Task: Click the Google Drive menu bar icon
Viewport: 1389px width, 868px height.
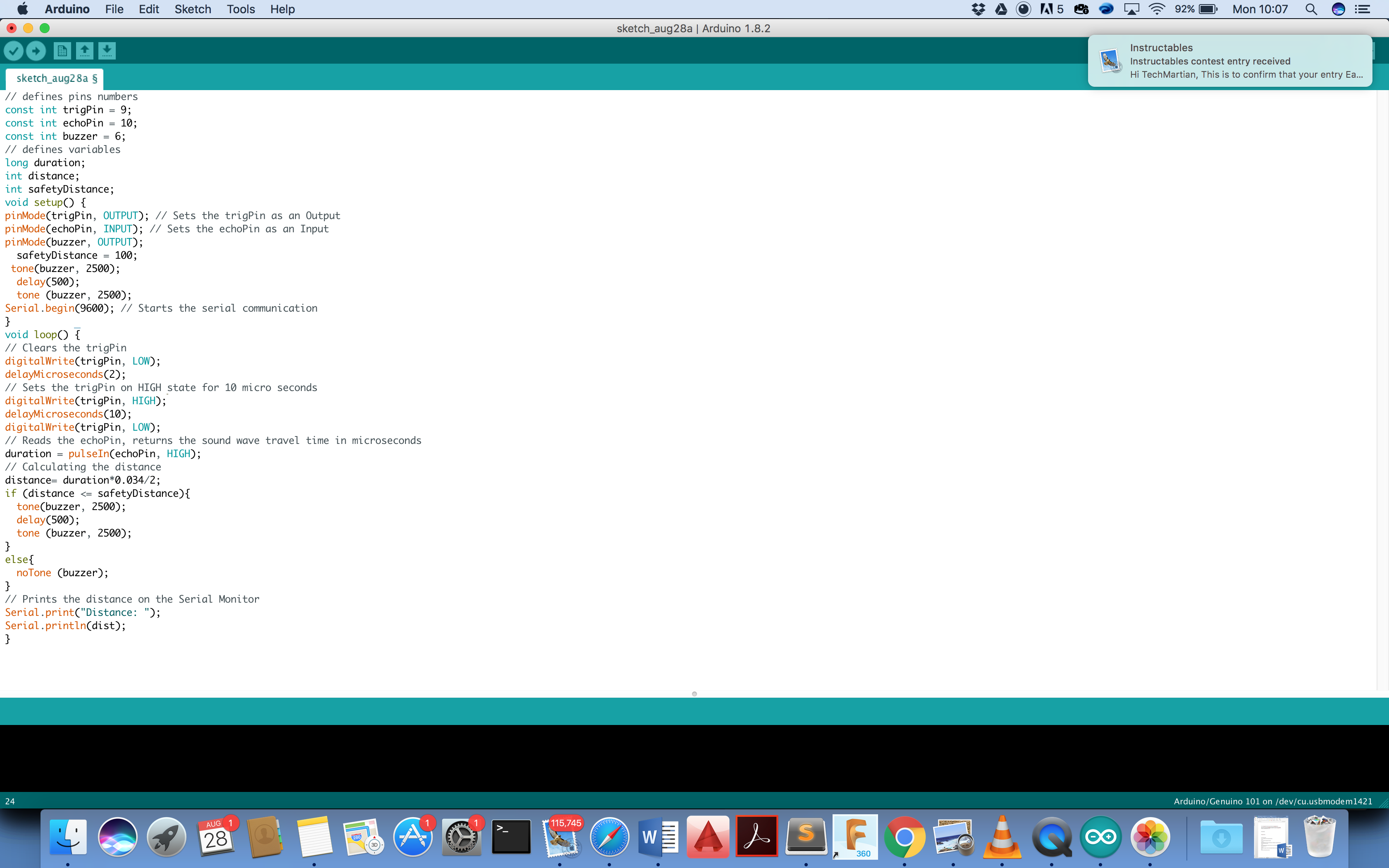Action: point(1001,9)
